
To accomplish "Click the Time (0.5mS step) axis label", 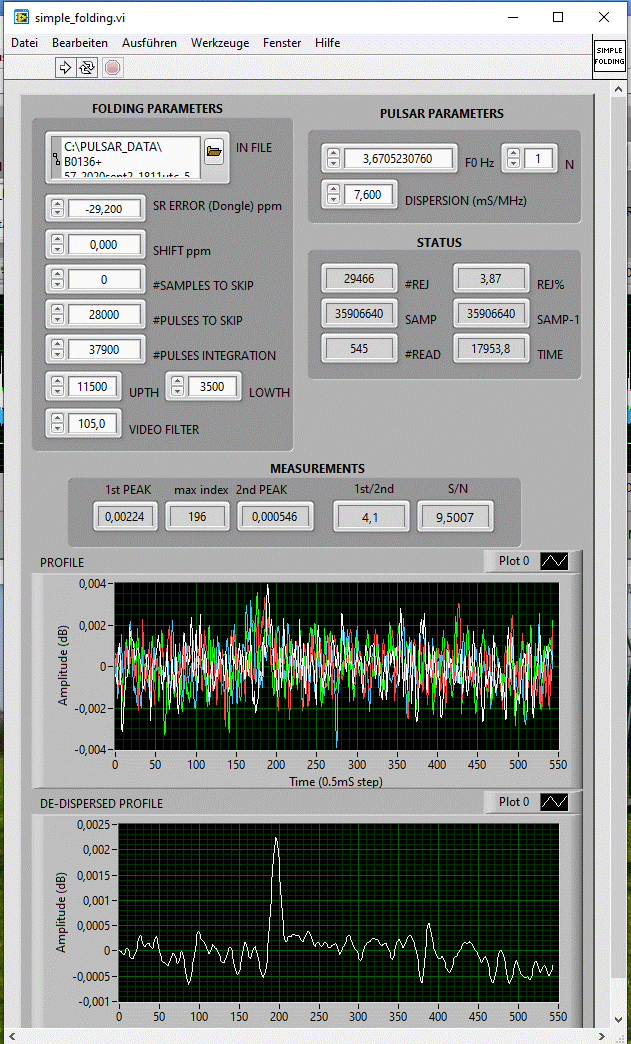I will [x=336, y=781].
